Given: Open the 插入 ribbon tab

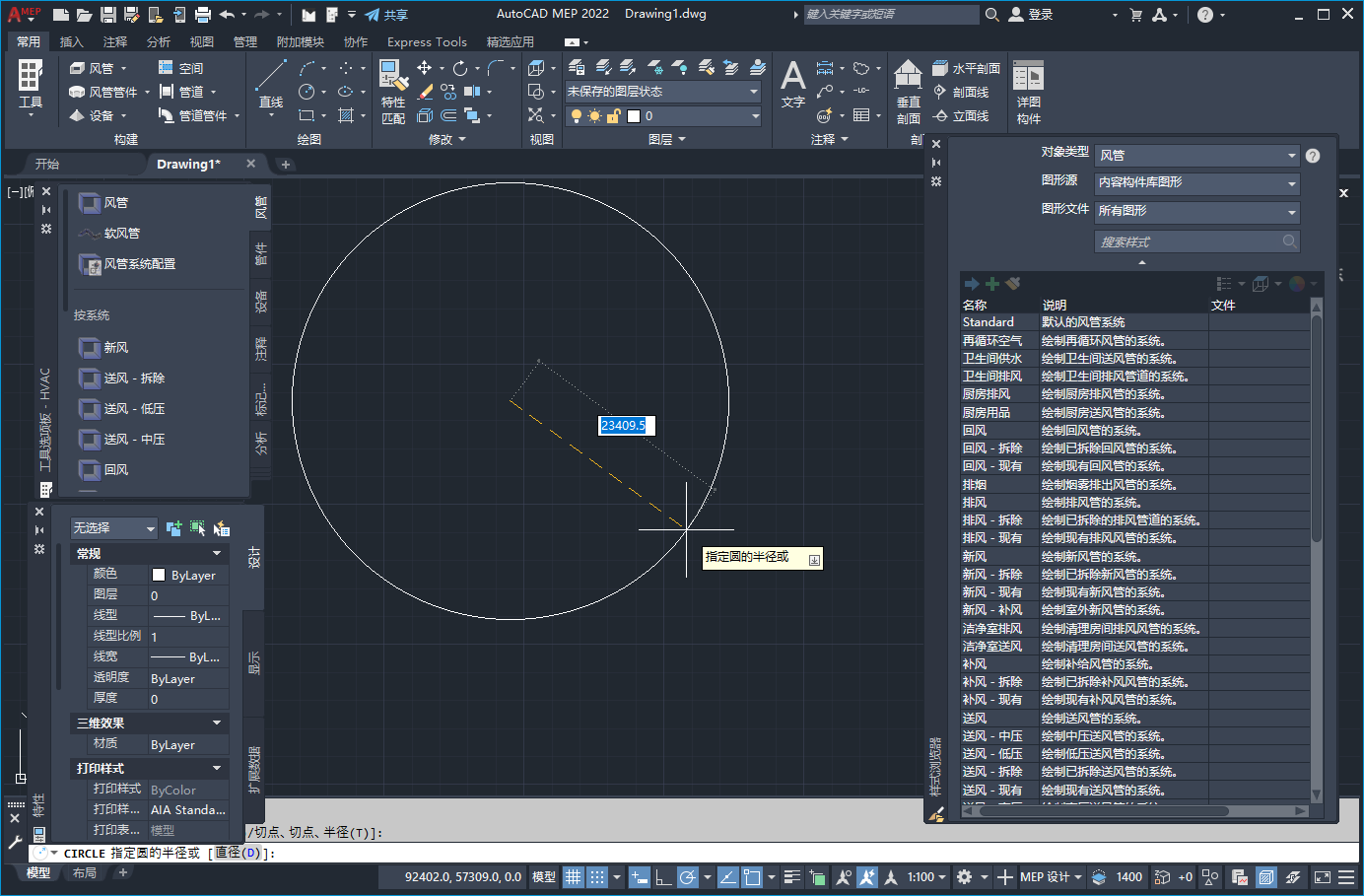Looking at the screenshot, I should tap(72, 41).
